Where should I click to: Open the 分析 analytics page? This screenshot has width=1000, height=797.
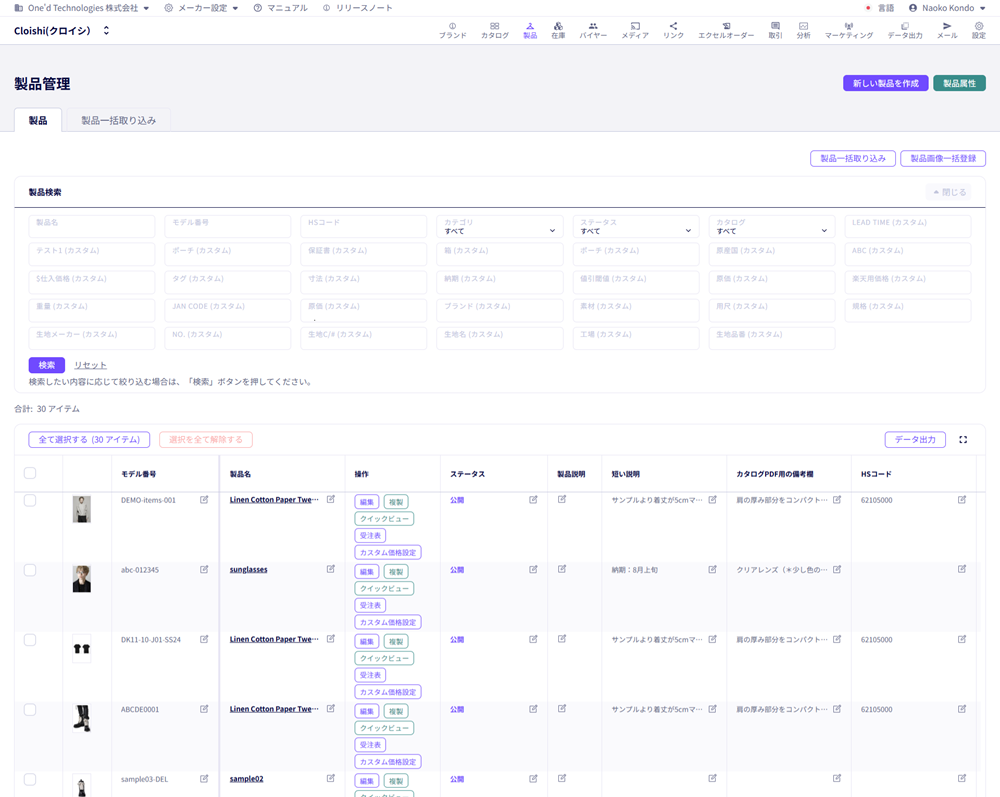tap(804, 31)
